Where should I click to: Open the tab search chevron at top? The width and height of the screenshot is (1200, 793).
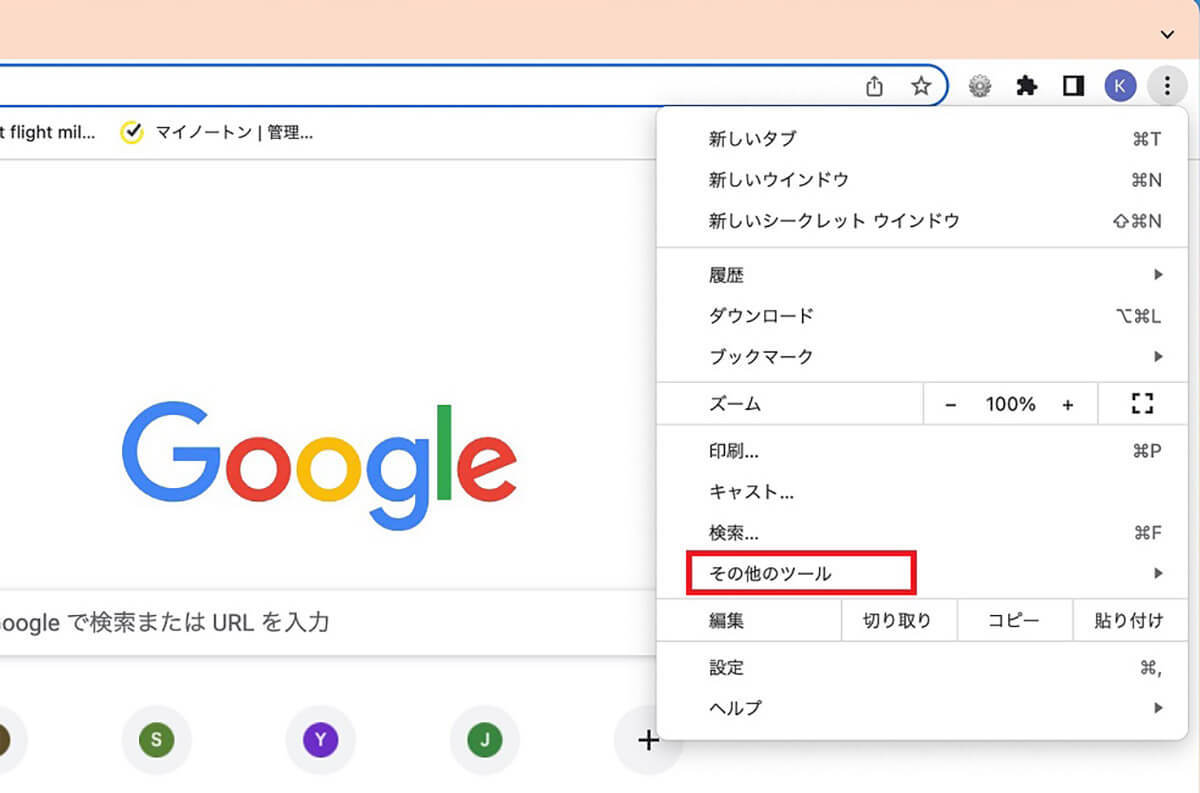point(1166,34)
